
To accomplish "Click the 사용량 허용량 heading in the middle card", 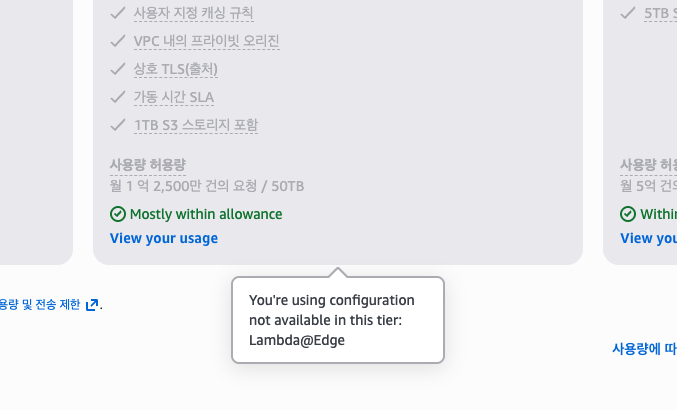I will point(148,164).
